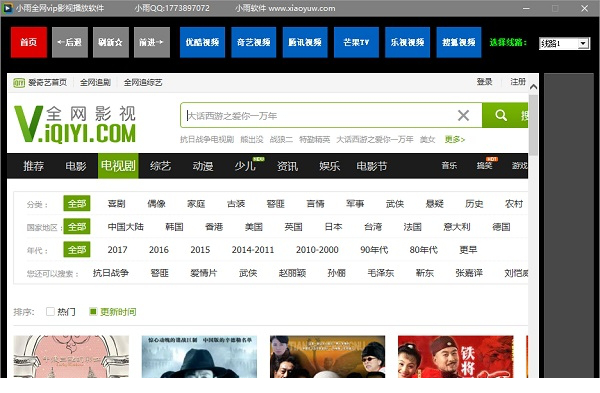This screenshot has height=393, width=600.
Task: Filter region by 韩国
Action: click(174, 227)
